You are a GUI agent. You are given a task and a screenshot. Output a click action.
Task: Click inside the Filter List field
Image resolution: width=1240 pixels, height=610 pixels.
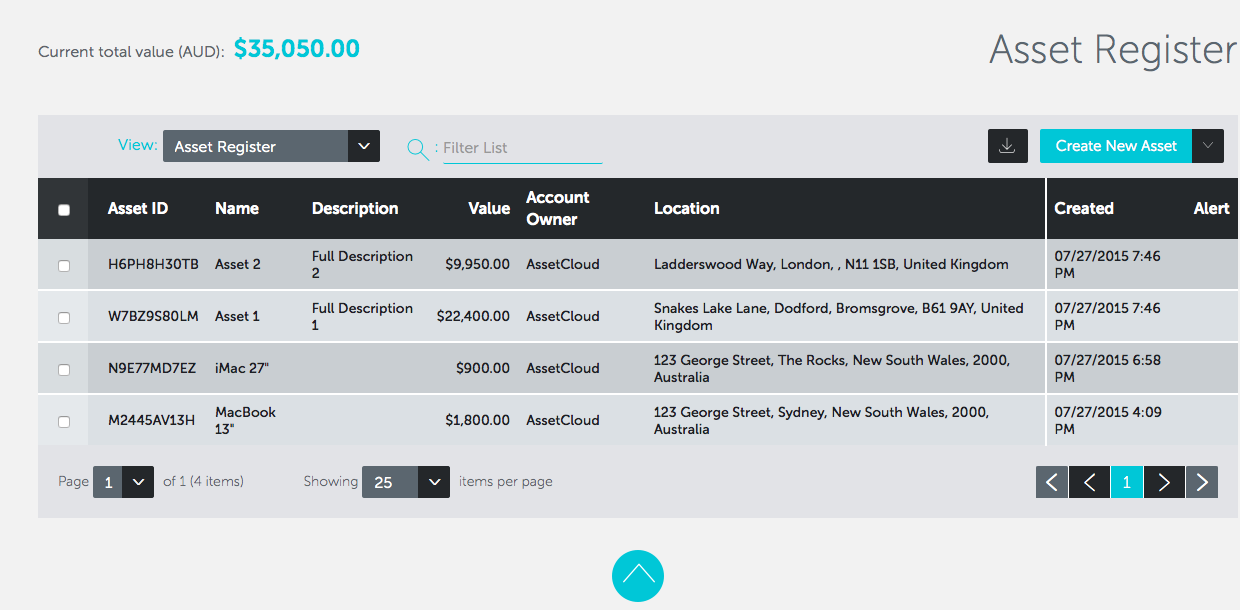click(522, 148)
